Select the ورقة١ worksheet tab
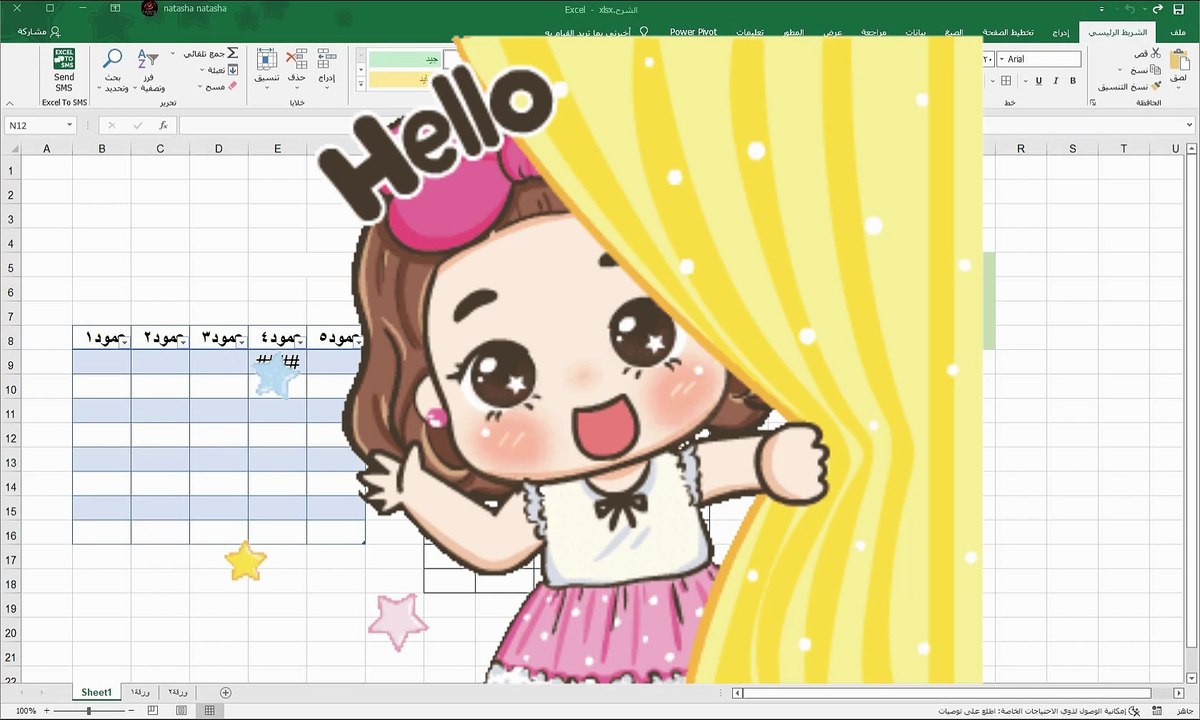Viewport: 1200px width, 720px height. (139, 692)
